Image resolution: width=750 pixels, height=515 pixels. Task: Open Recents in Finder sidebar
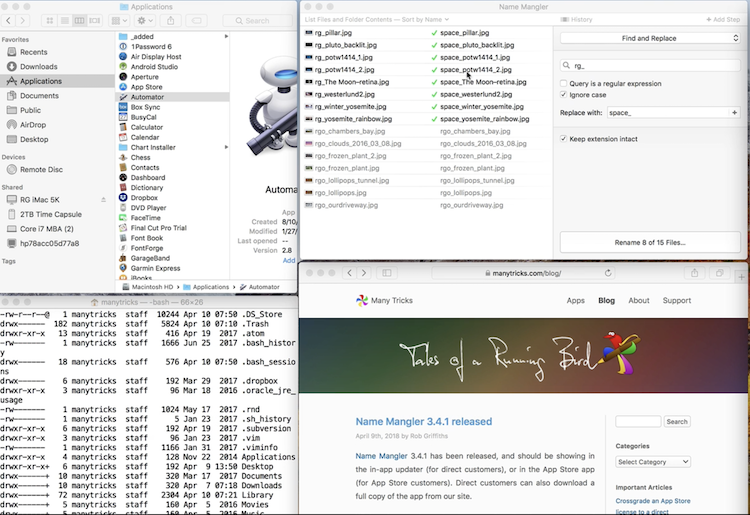pyautogui.click(x=33, y=52)
